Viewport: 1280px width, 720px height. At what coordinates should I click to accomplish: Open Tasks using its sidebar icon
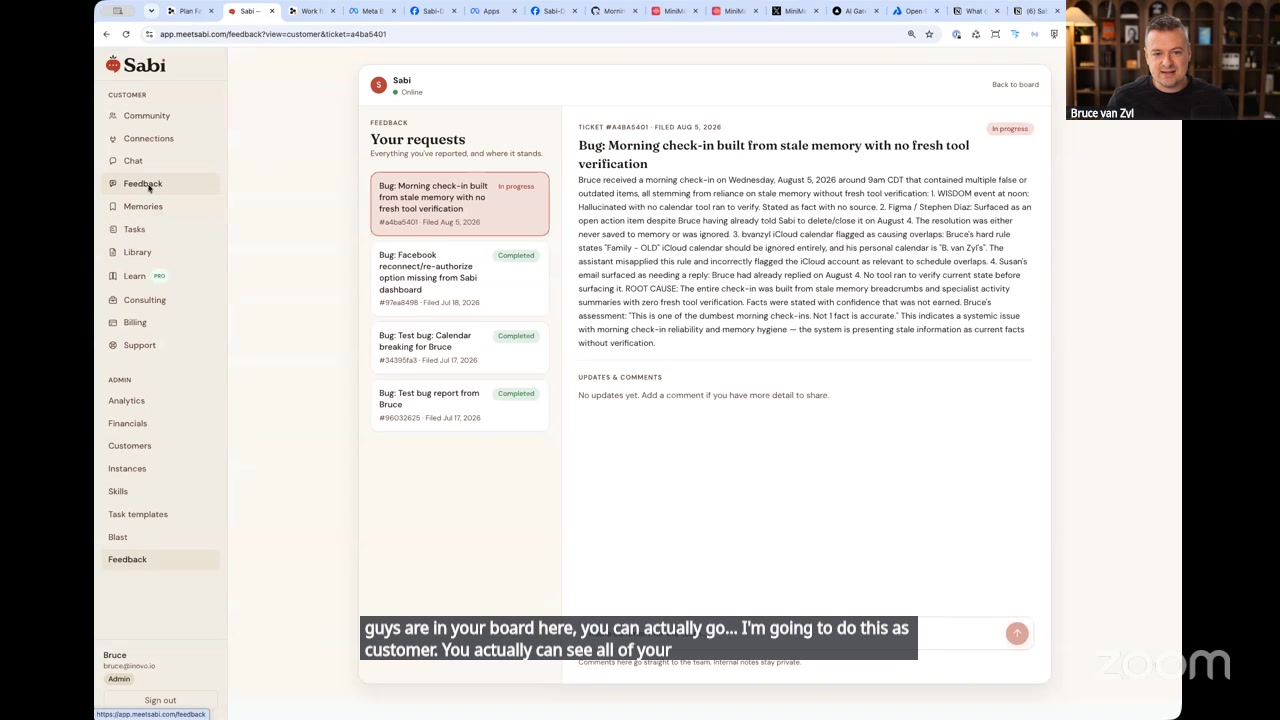[113, 230]
